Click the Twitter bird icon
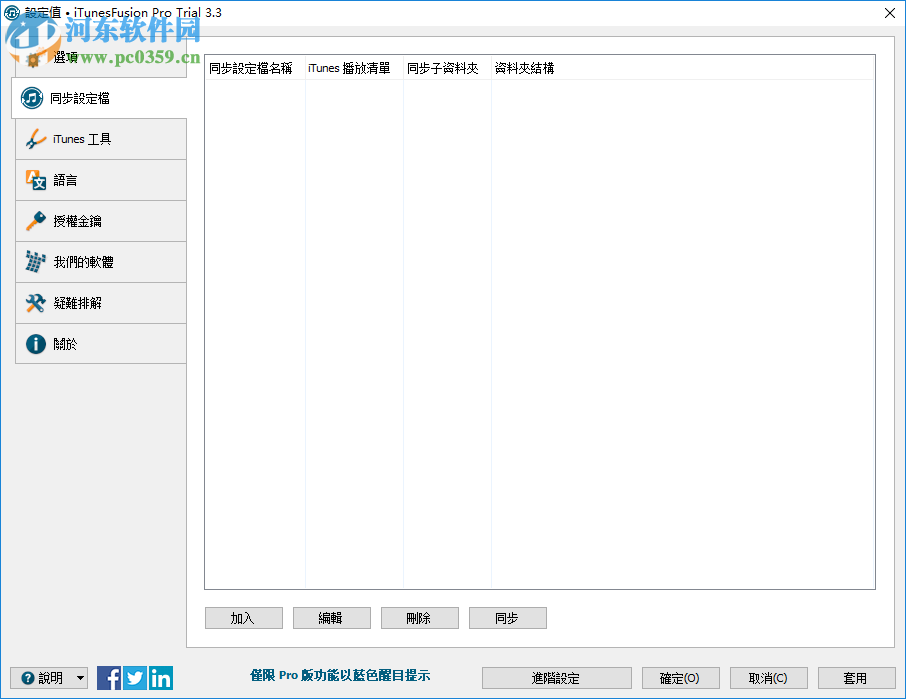Viewport: 906px width, 699px height. click(134, 678)
